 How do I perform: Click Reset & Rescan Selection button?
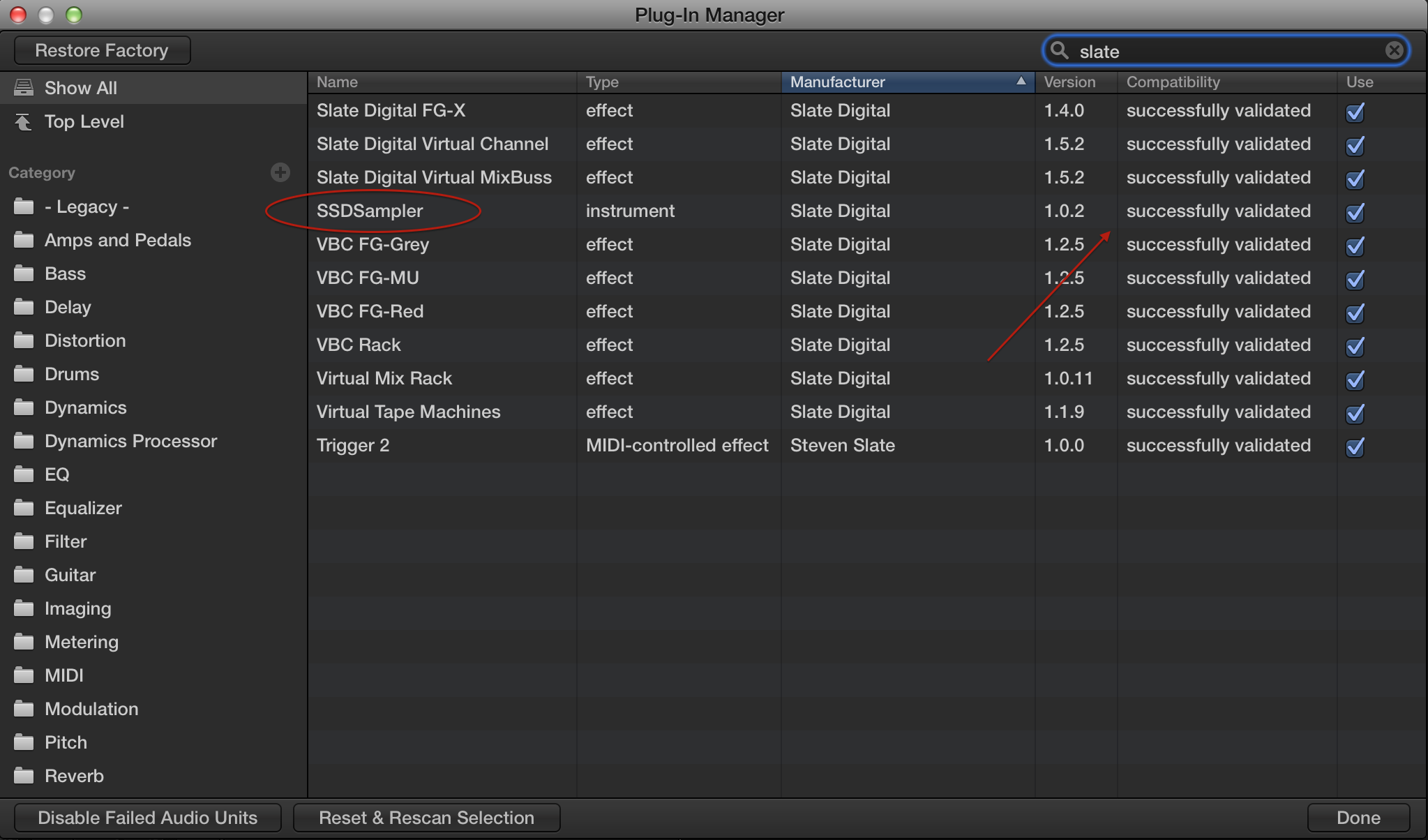[x=426, y=818]
